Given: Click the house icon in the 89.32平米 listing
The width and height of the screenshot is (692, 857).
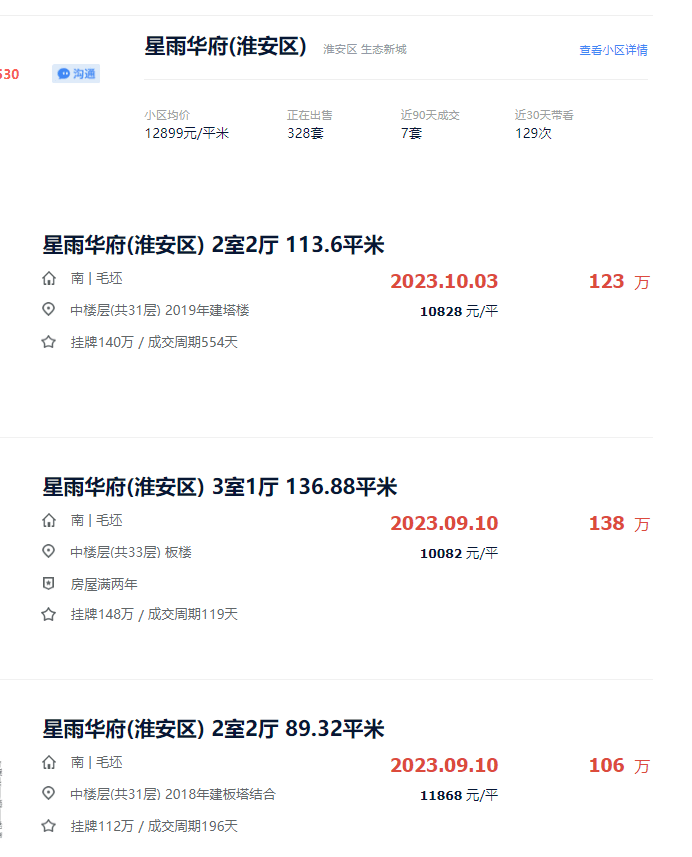Looking at the screenshot, I should click(x=49, y=763).
